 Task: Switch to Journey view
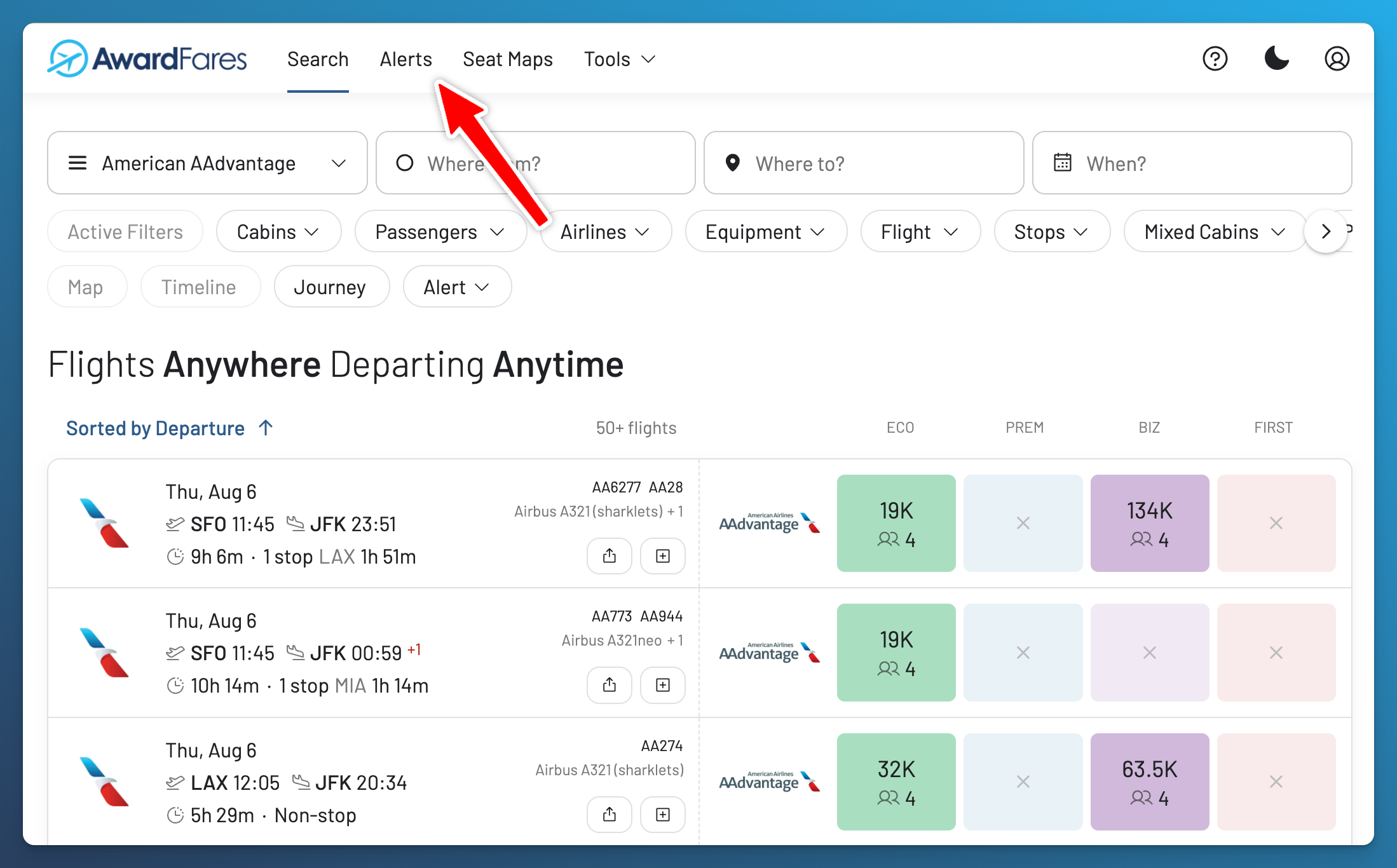click(331, 287)
